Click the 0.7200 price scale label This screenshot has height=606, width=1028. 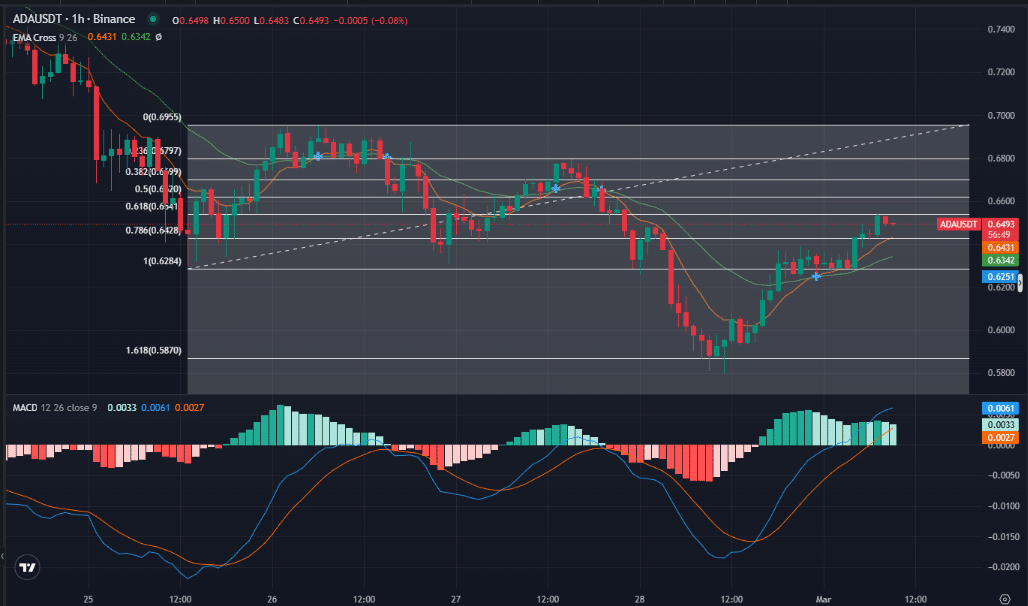[x=1001, y=72]
